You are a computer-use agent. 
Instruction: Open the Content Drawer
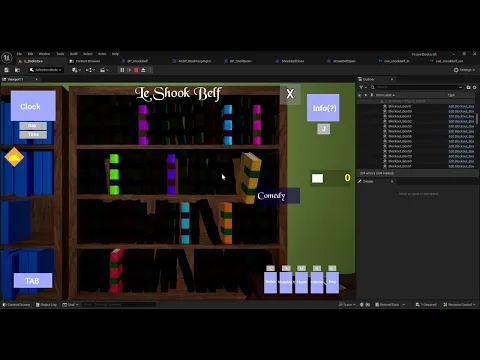[x=16, y=305]
